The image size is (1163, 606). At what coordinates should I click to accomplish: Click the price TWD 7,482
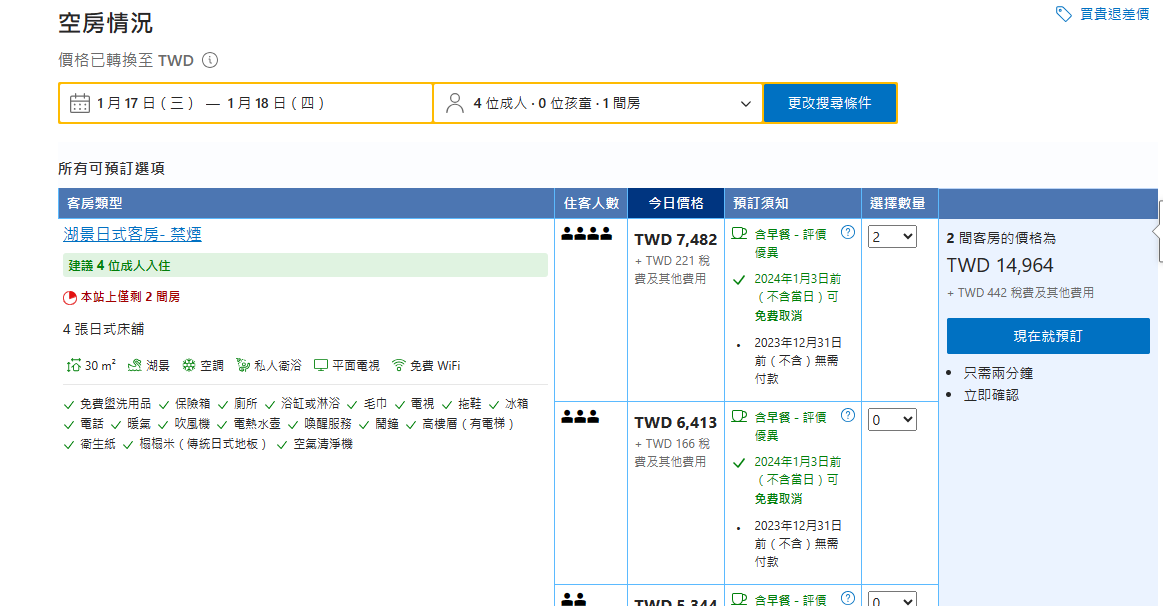676,240
